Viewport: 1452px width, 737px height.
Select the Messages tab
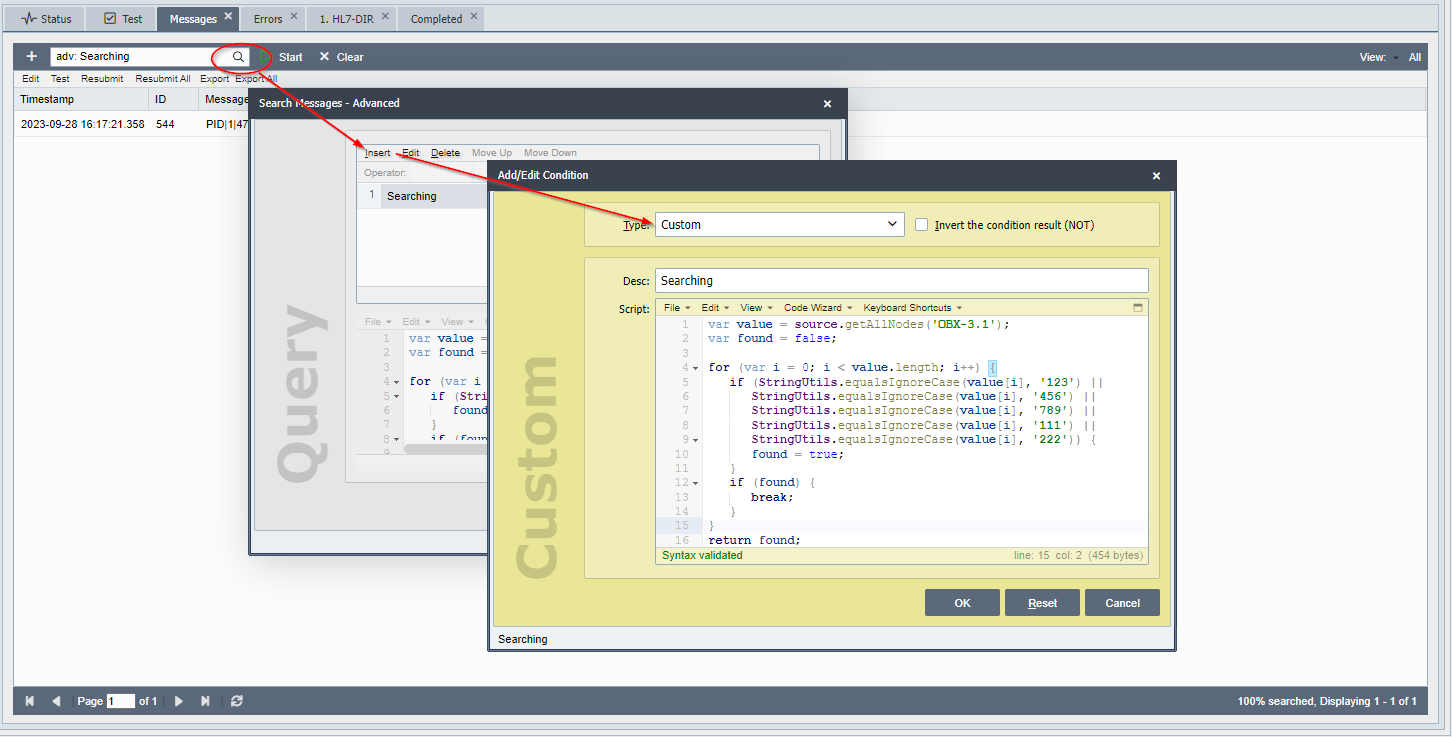(x=193, y=19)
